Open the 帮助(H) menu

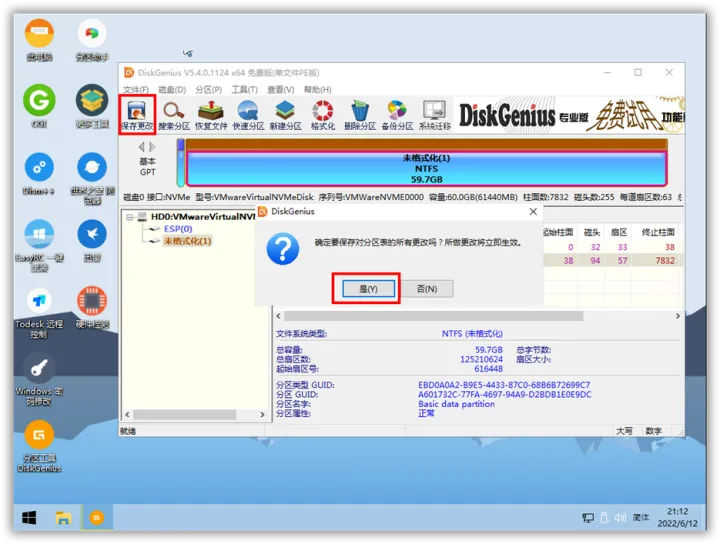pos(317,90)
